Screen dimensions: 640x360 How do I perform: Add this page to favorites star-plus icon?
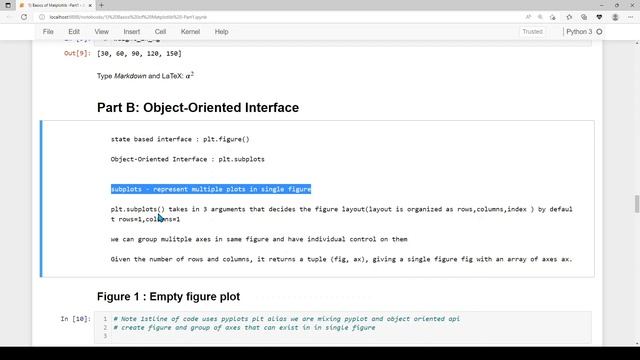coord(553,17)
